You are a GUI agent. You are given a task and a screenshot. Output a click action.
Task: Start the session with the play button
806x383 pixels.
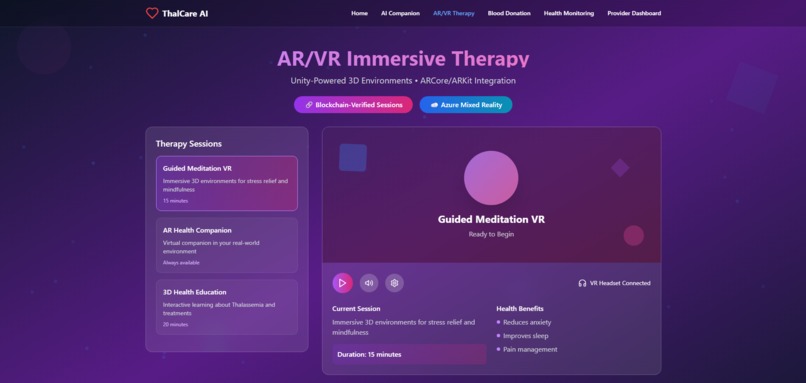342,283
